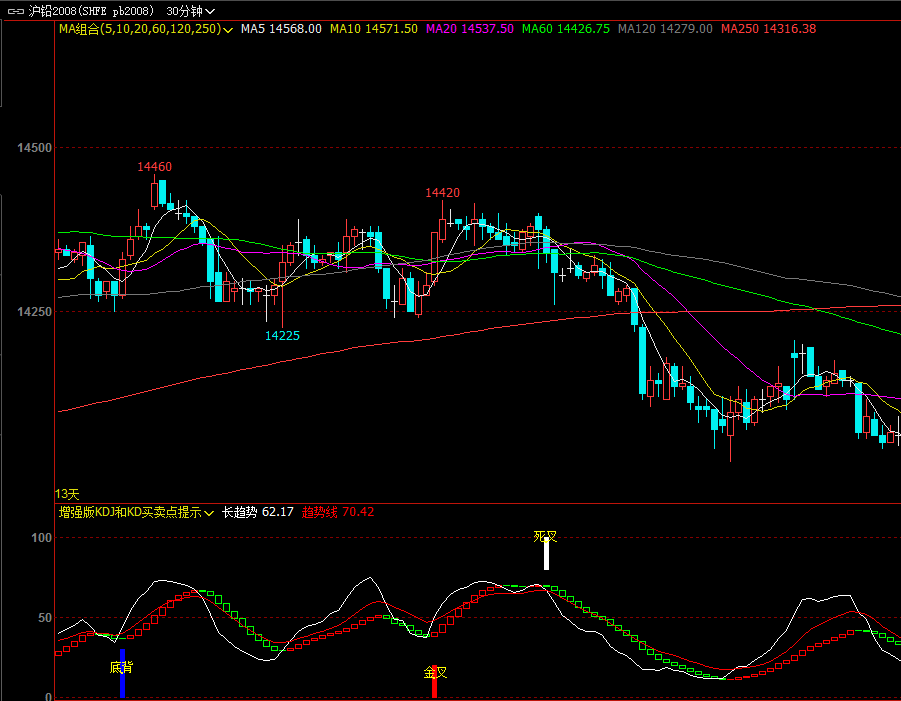Image resolution: width=901 pixels, height=701 pixels.
Task: Click the 14460 high price label
Action: [155, 167]
